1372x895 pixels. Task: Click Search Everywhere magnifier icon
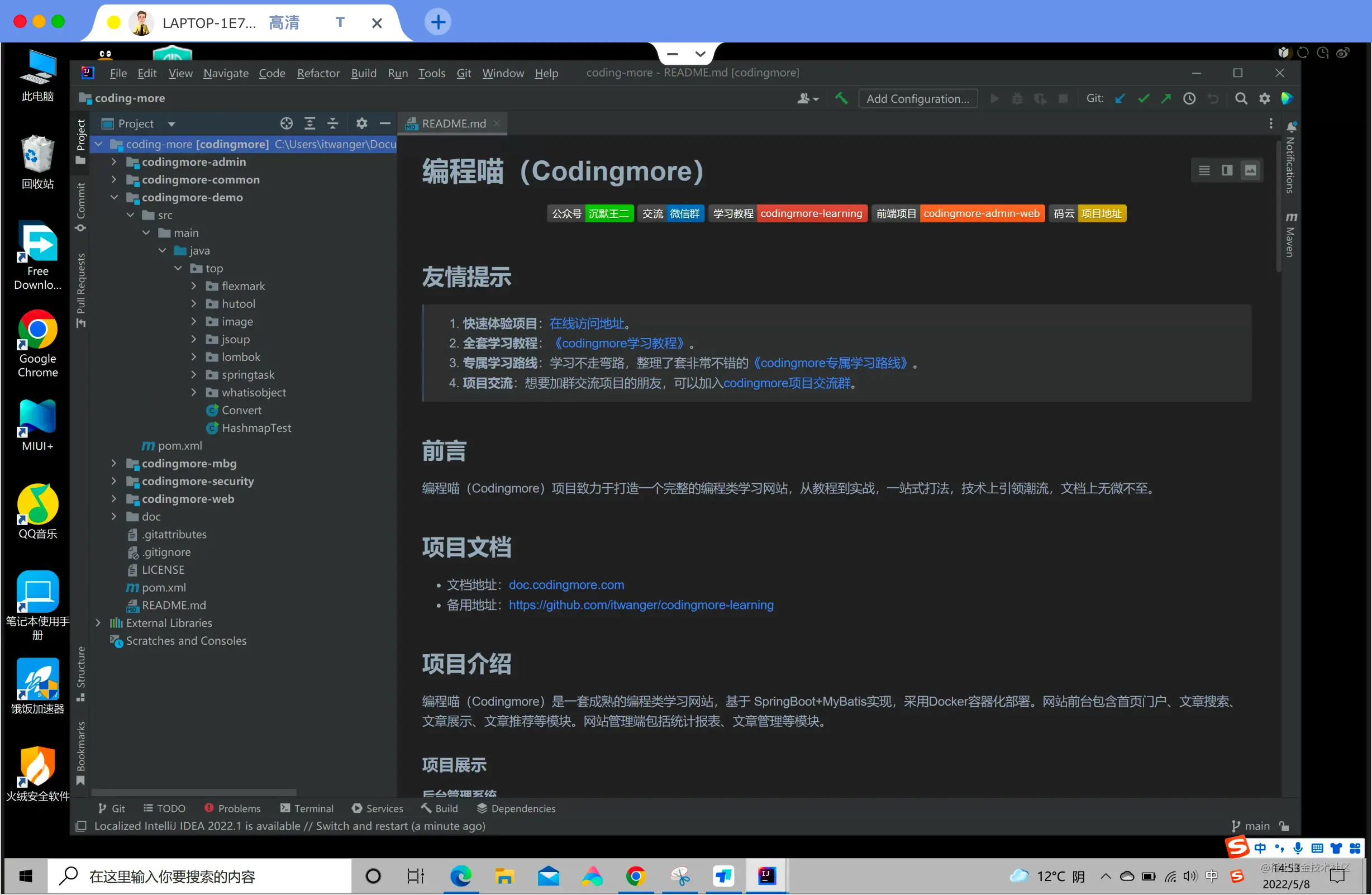pyautogui.click(x=1241, y=99)
